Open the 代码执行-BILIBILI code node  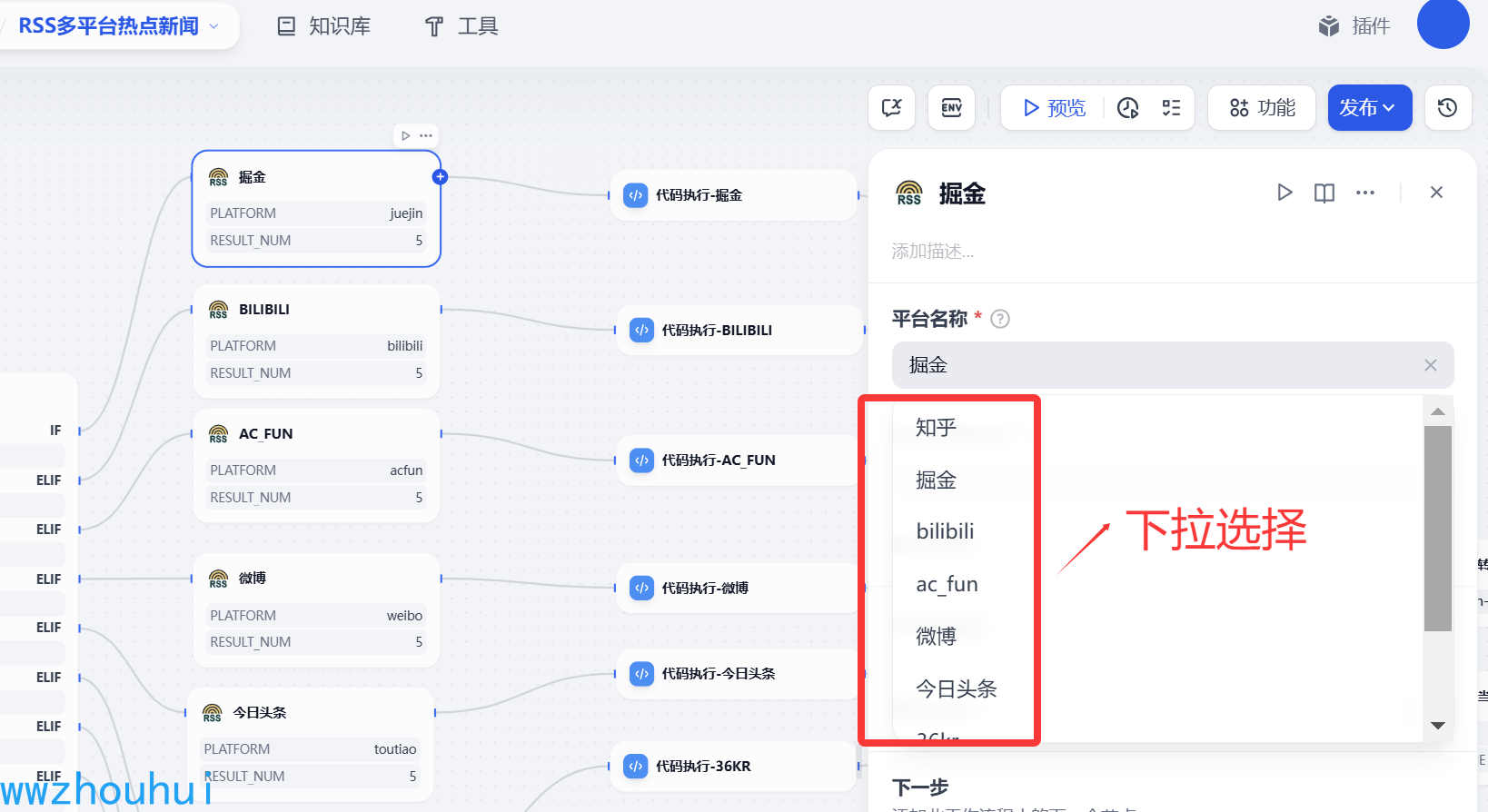pos(739,331)
